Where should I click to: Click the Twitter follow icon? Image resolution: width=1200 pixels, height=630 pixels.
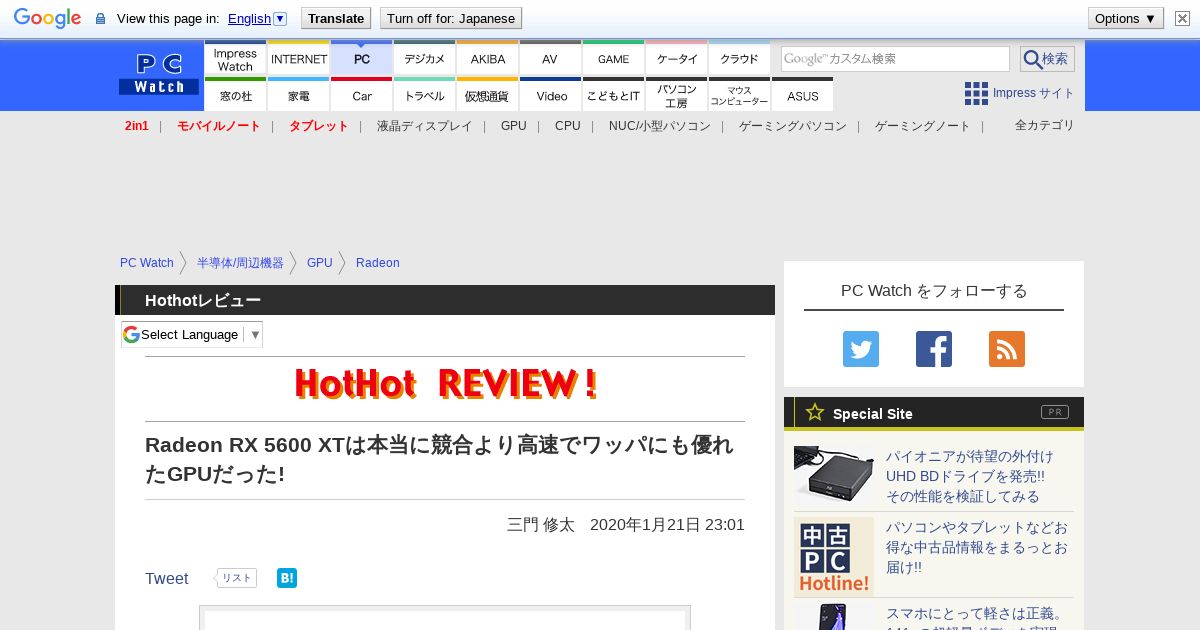861,349
